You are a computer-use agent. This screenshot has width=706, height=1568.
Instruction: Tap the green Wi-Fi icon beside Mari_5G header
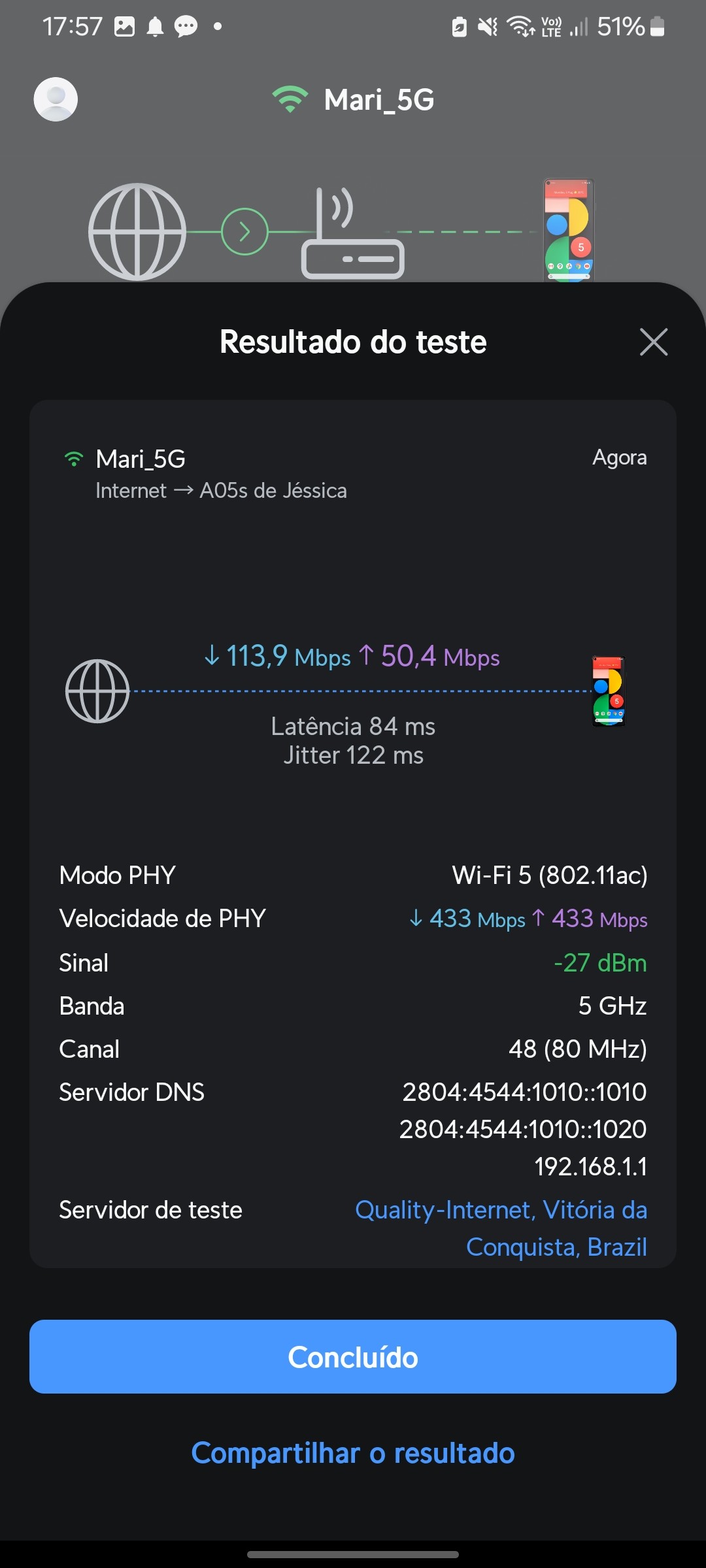click(x=290, y=99)
